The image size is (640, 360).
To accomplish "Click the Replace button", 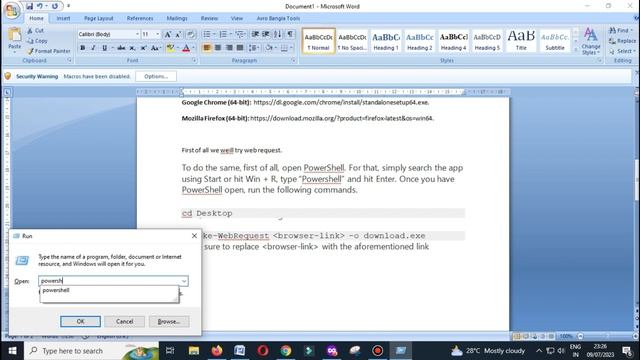I will pyautogui.click(x=622, y=41).
